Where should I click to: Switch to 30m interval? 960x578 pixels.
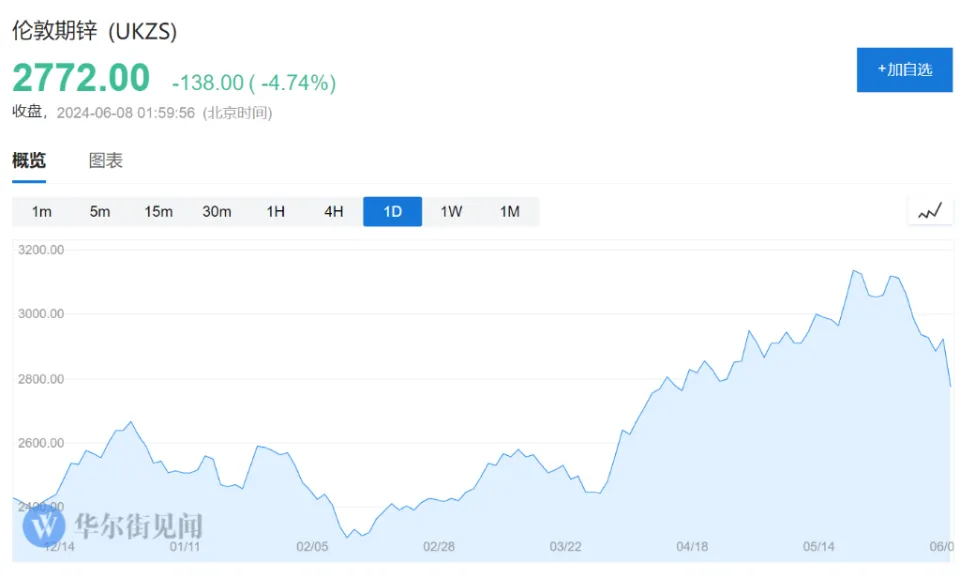pos(217,211)
